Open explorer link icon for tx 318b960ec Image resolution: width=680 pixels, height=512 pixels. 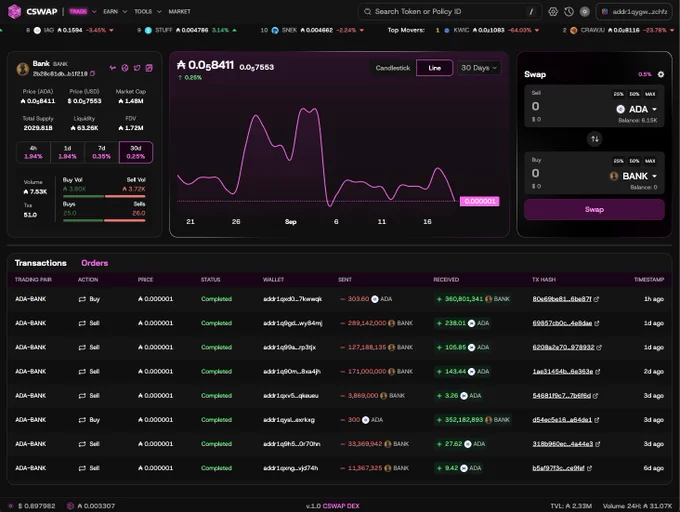point(598,444)
